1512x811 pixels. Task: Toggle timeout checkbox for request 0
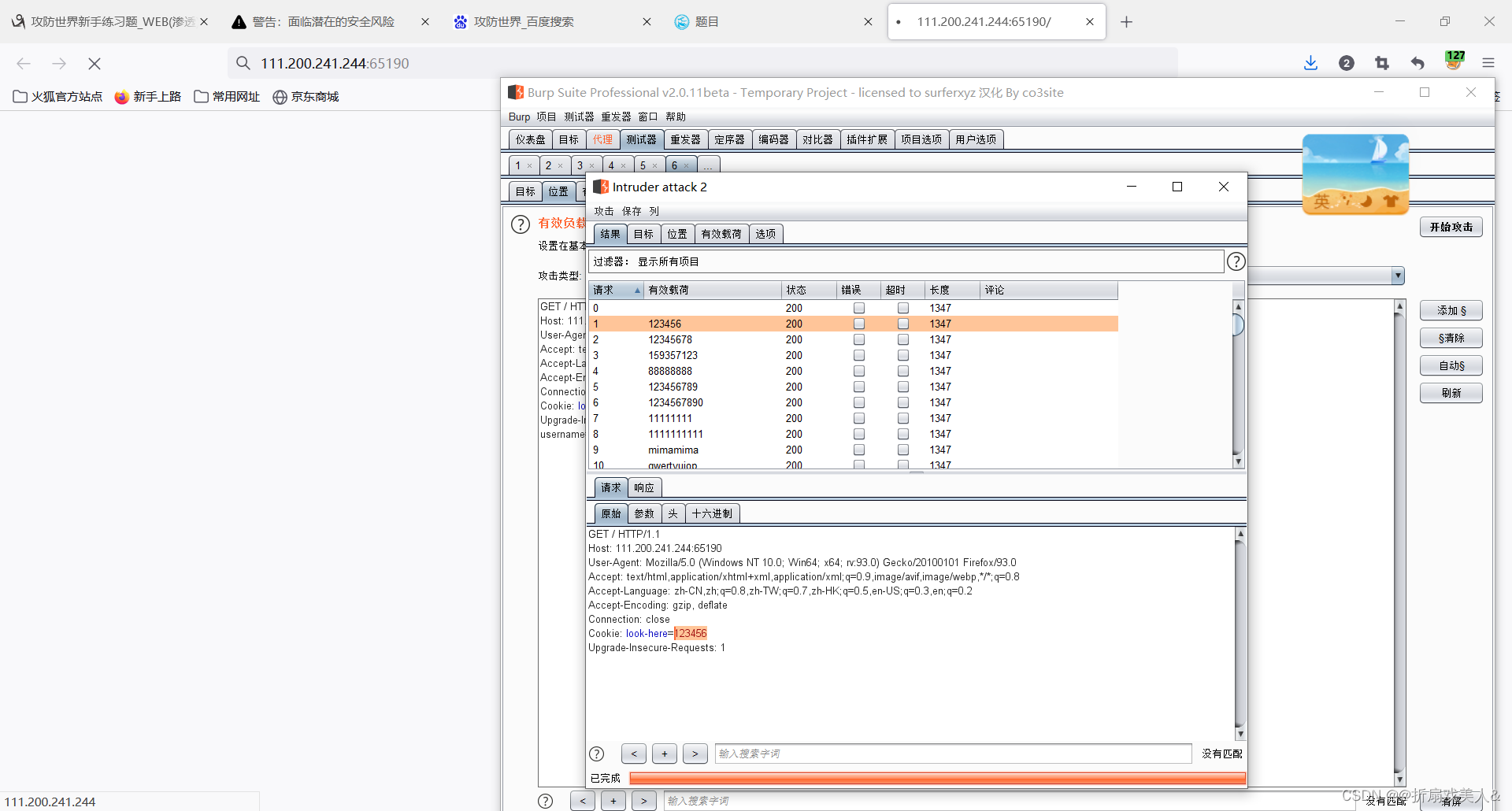coord(903,308)
